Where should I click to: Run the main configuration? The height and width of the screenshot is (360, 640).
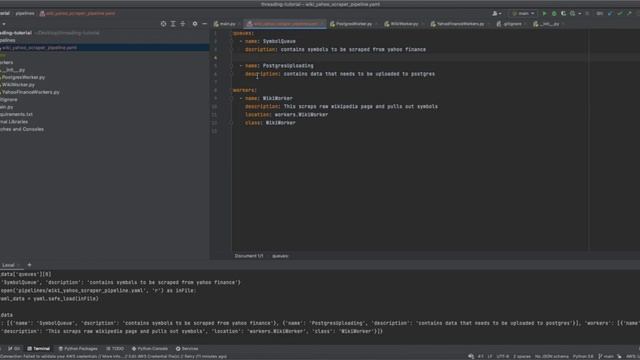tap(544, 13)
